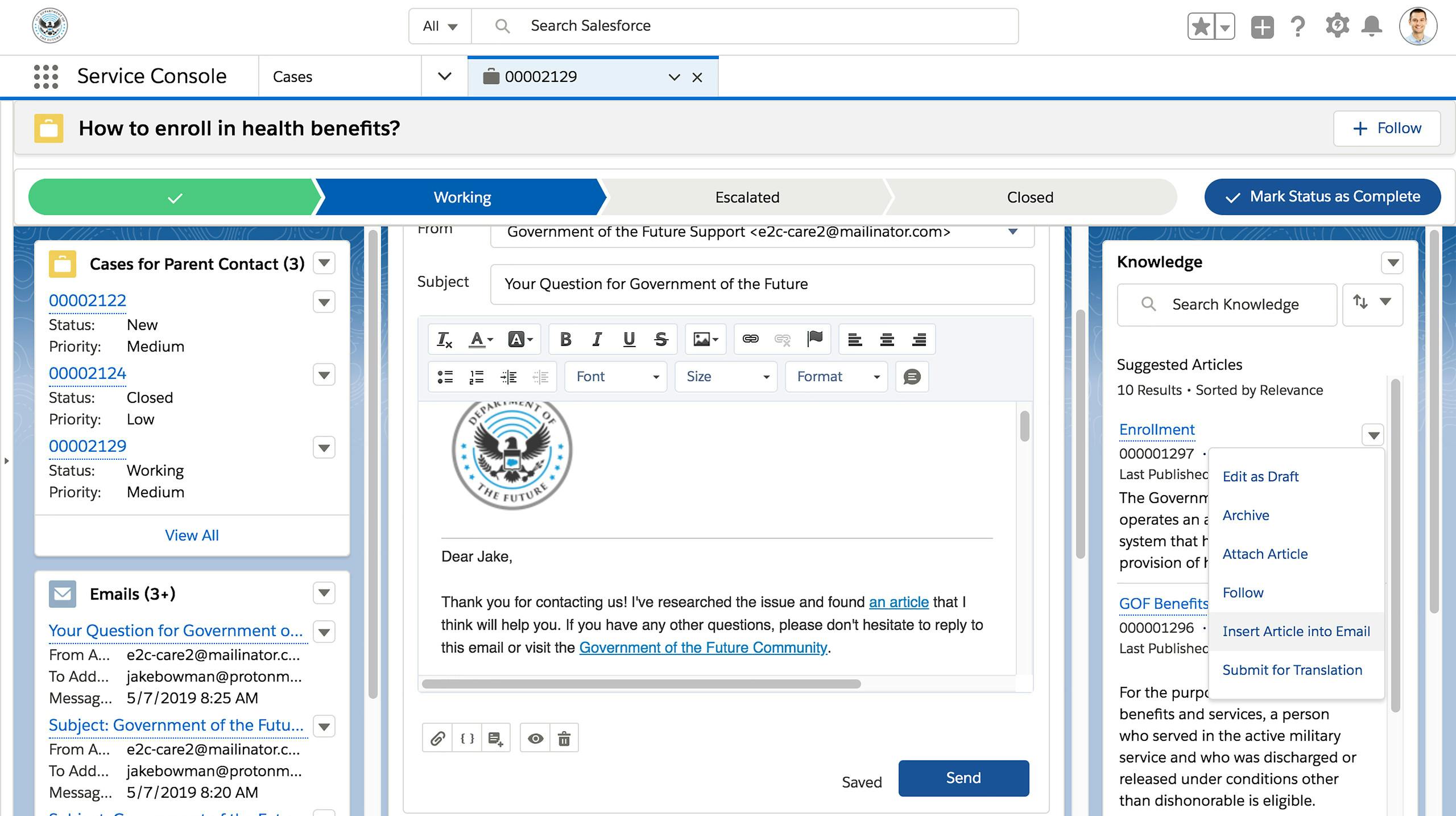Open background color picker dropdown
This screenshot has width=1456, height=816.
tap(520, 339)
